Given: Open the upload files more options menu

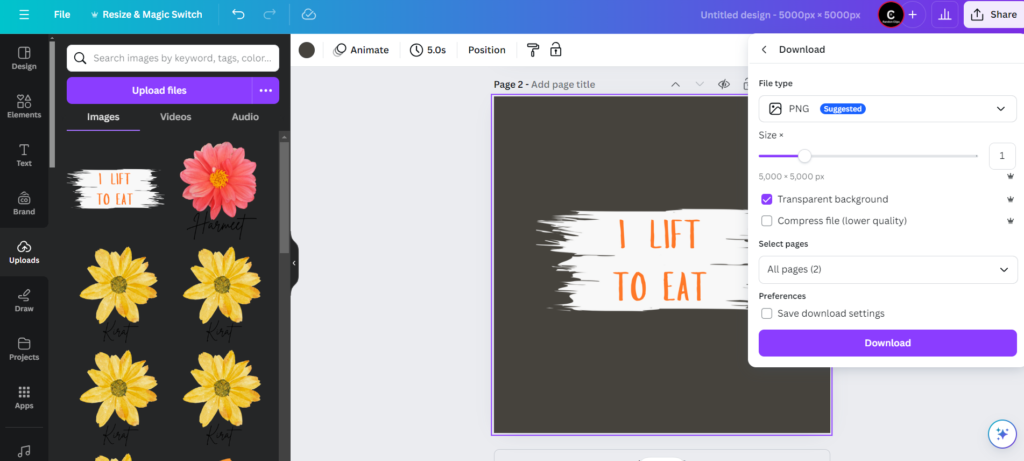Looking at the screenshot, I should (x=265, y=91).
